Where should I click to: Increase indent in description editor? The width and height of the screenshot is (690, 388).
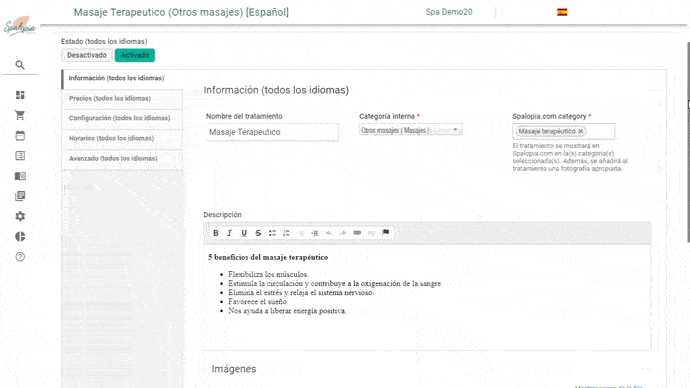(x=315, y=233)
